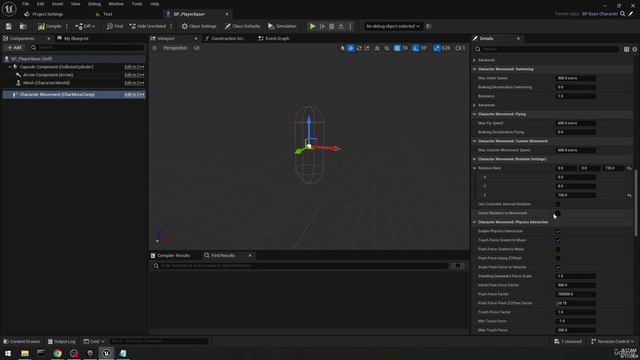The image size is (640, 360).
Task: Click Hide Unrelated in toolbar
Action: (x=148, y=26)
